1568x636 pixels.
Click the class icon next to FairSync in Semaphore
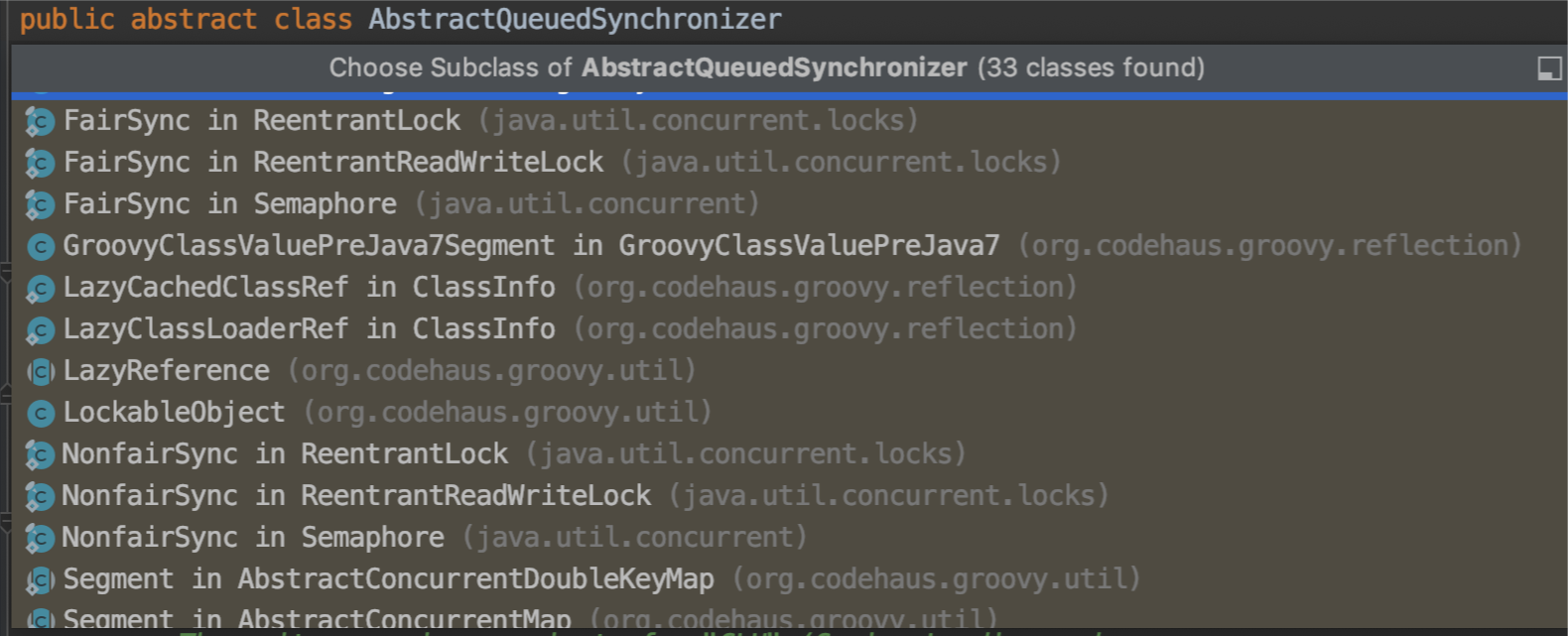tap(40, 203)
